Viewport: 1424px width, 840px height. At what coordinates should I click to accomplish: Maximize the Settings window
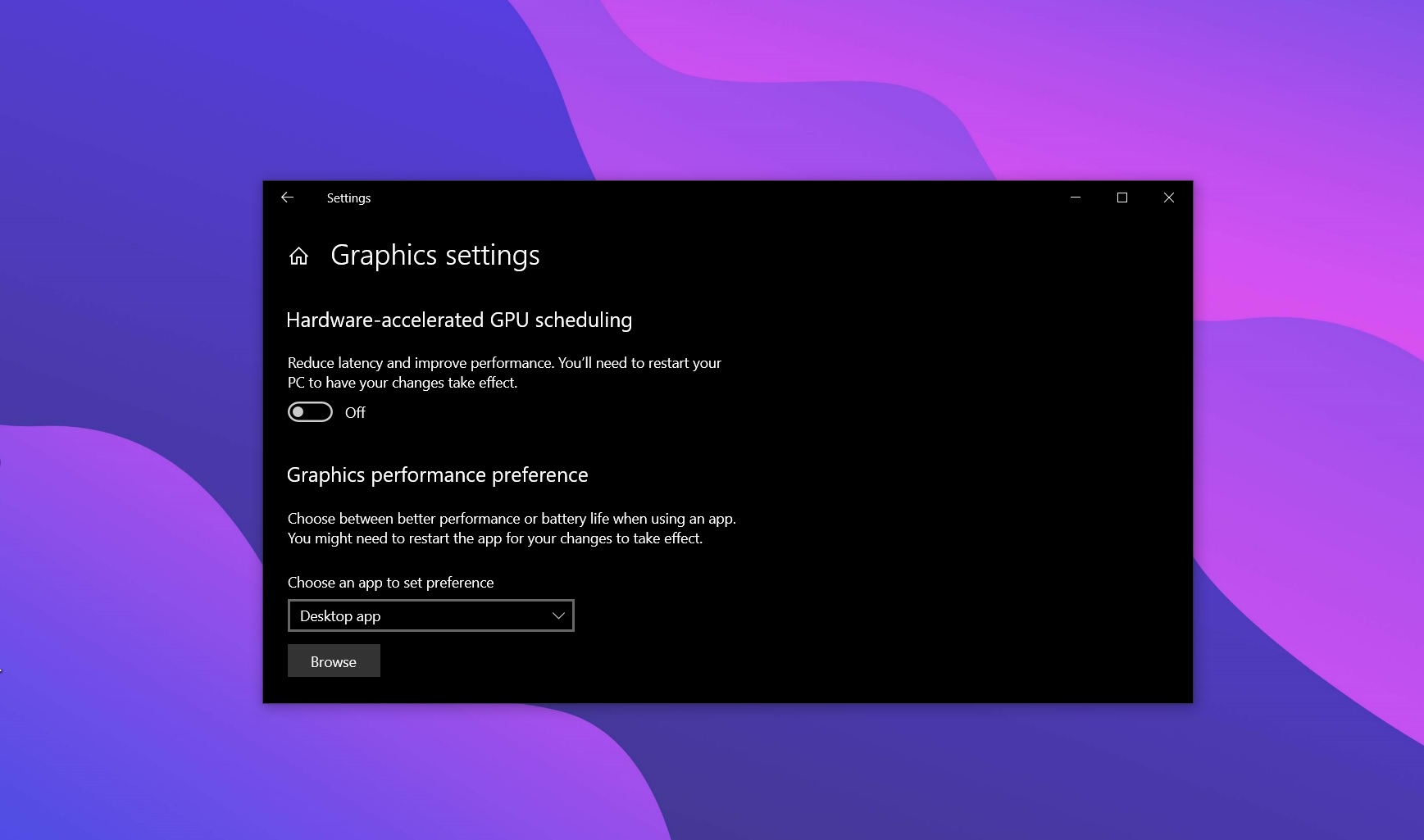(x=1122, y=198)
